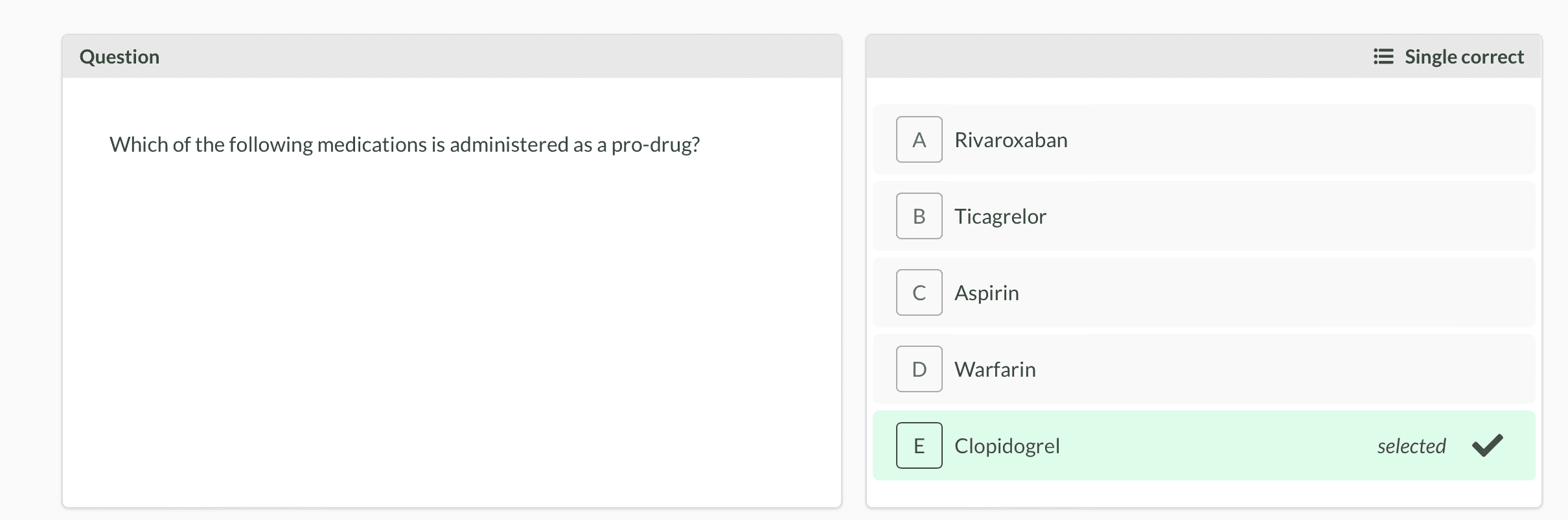Choose the letter B option box

919,216
